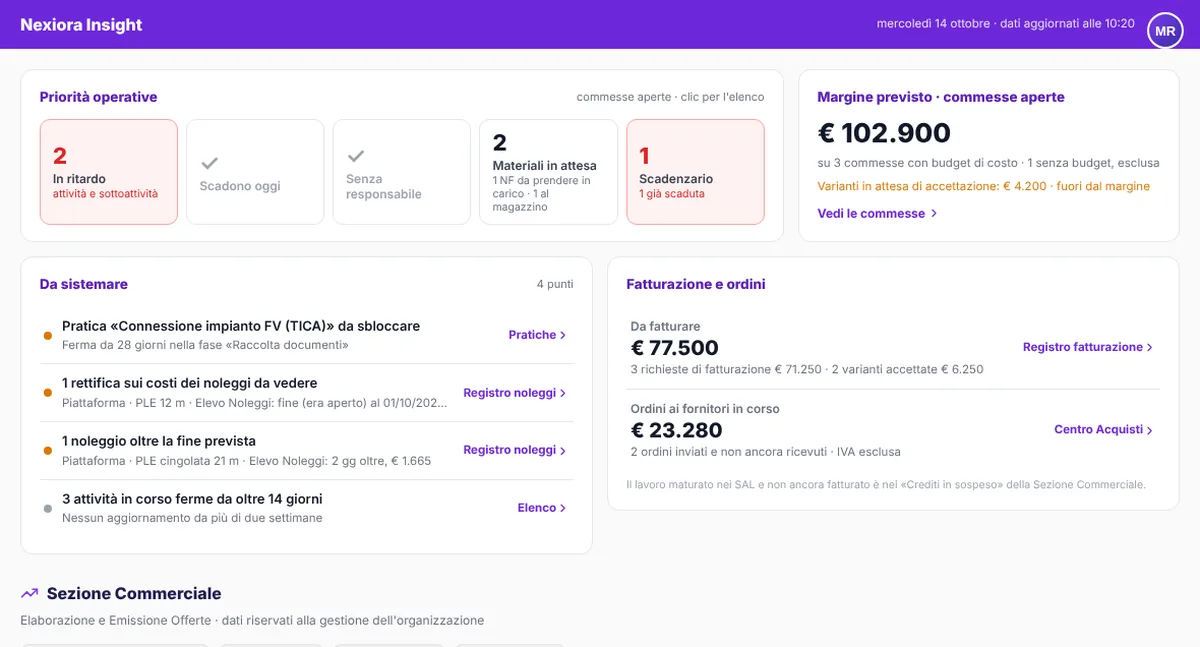Click the 'Nexiora Insight' app title
The image size is (1200, 647).
tap(81, 25)
